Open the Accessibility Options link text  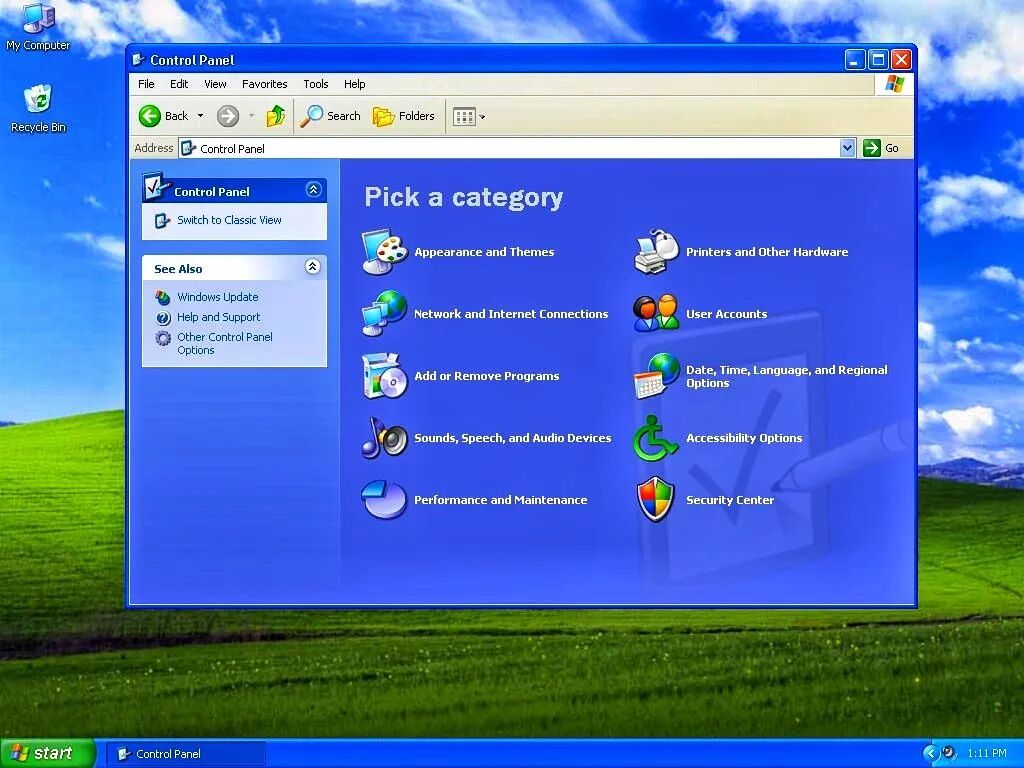tap(744, 438)
